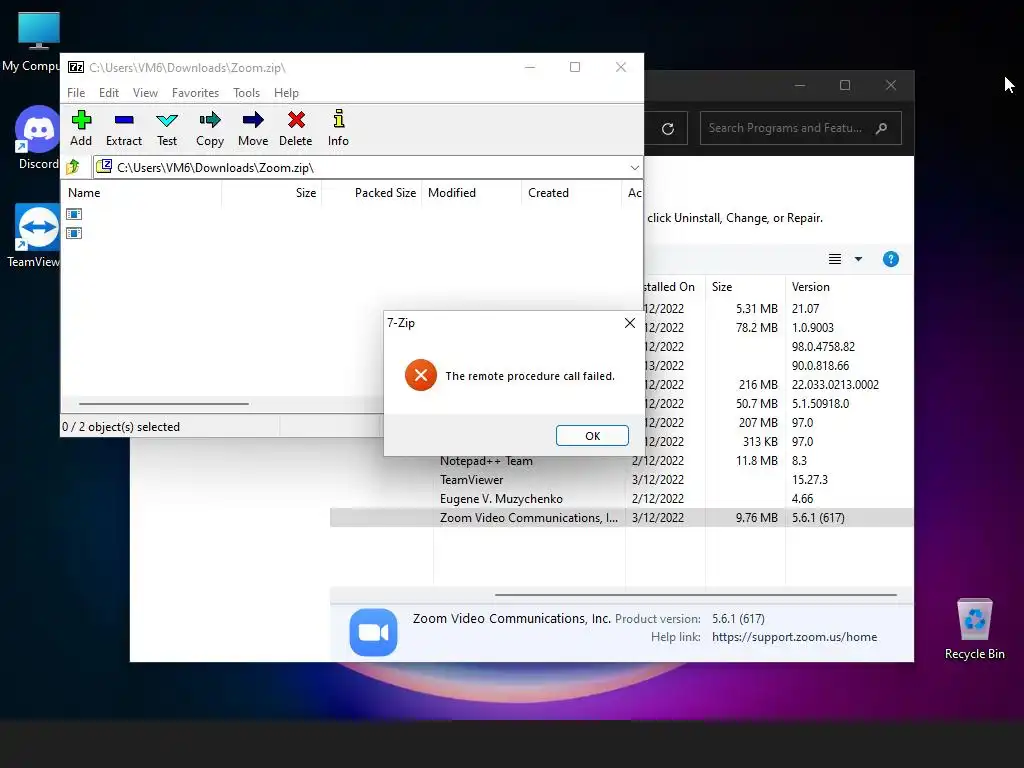Open the Help menu in 7-Zip
This screenshot has height=768, width=1024.
286,93
